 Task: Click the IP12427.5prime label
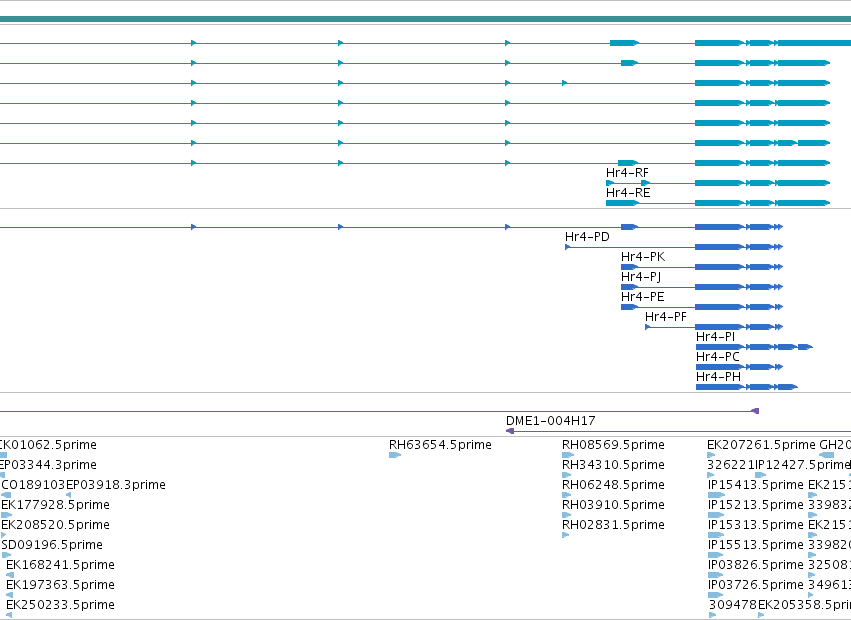click(x=803, y=465)
